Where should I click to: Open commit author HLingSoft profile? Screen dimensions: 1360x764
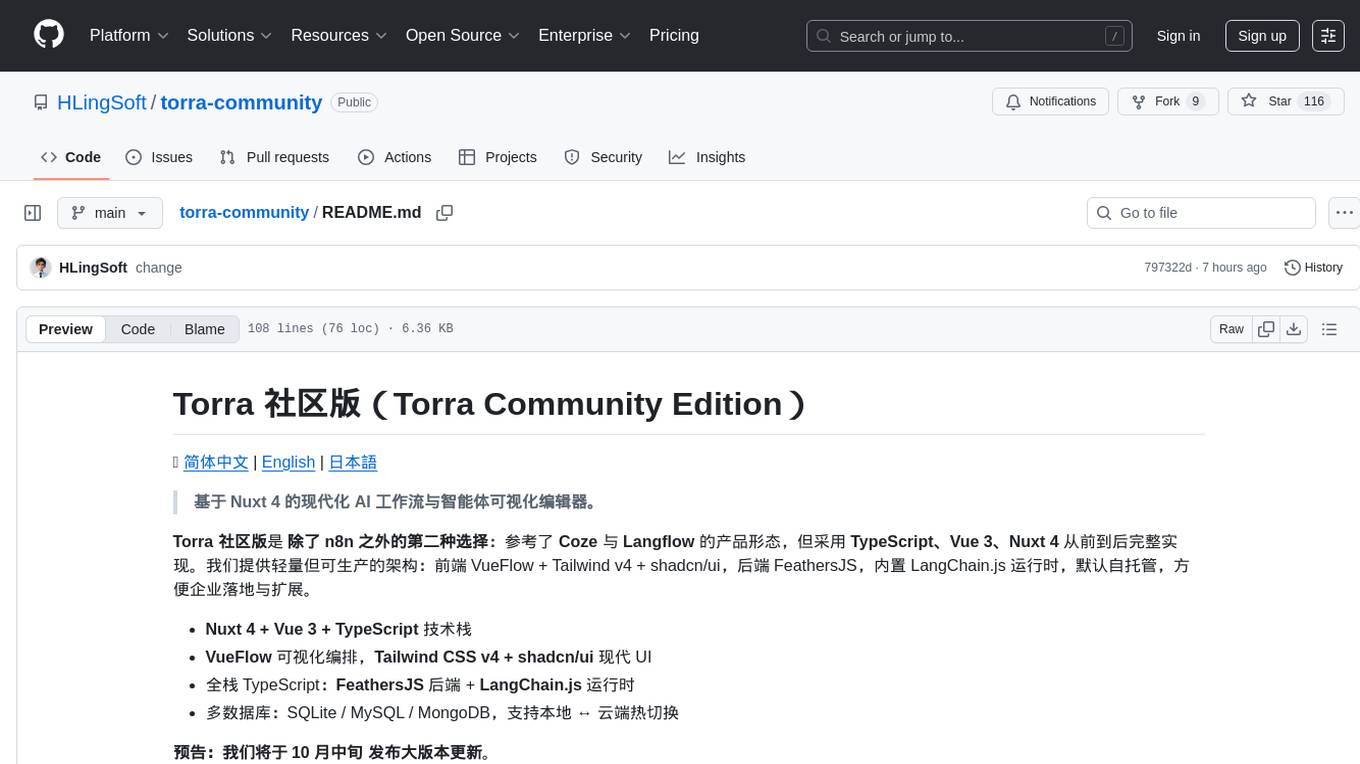(93, 267)
